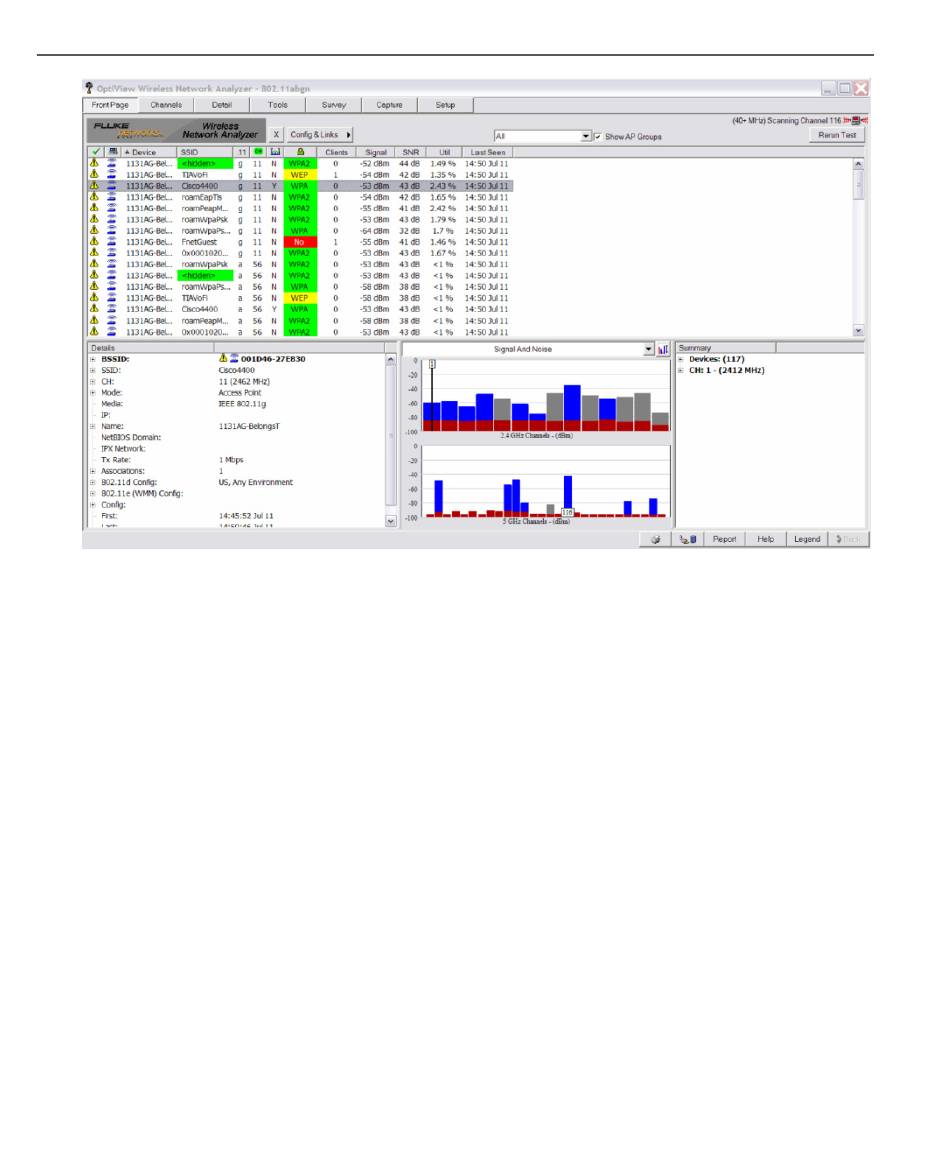Open chart options icon beside Signal And Noise

pos(662,349)
